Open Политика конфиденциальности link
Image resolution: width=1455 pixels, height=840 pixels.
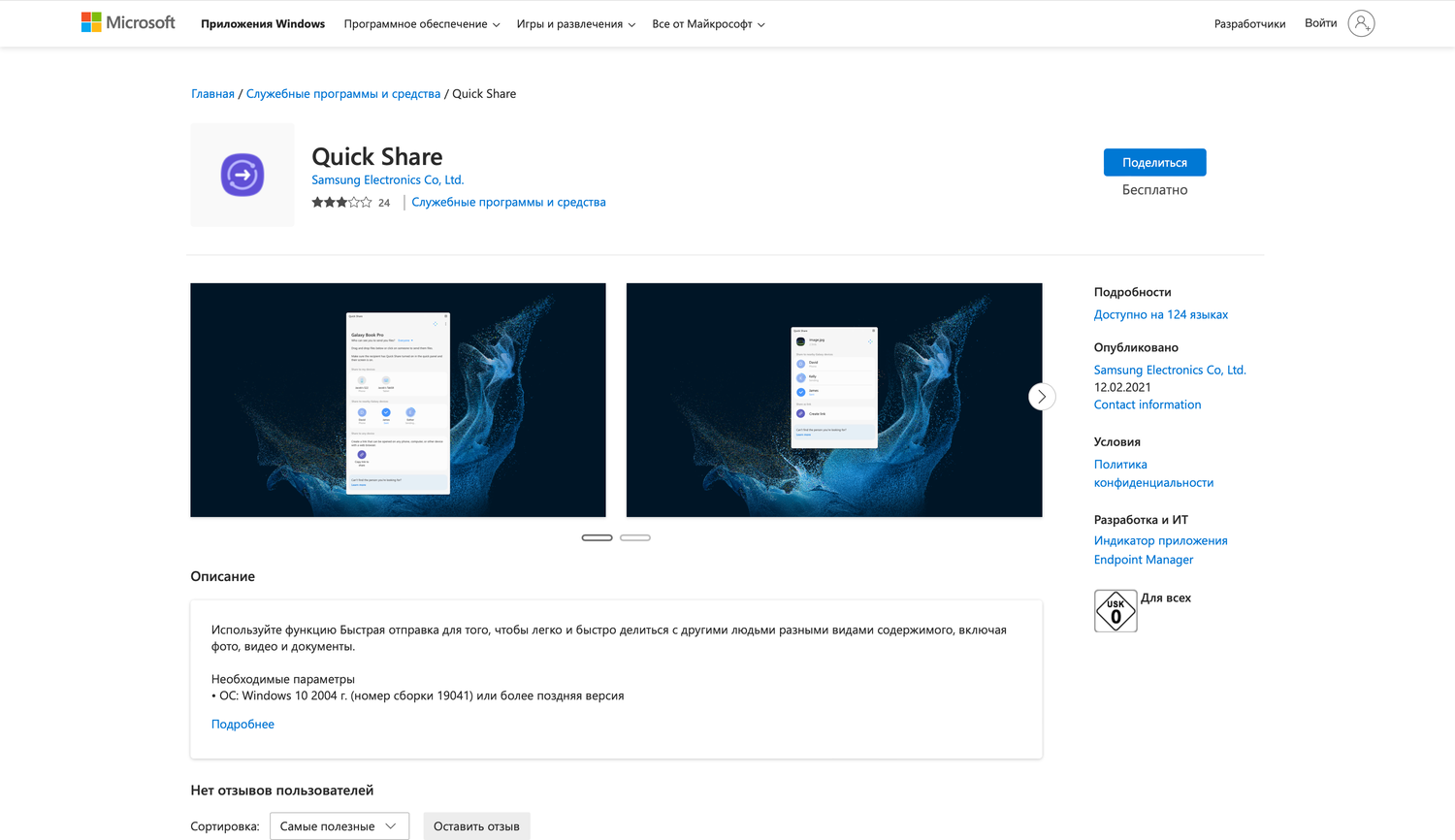point(1153,473)
